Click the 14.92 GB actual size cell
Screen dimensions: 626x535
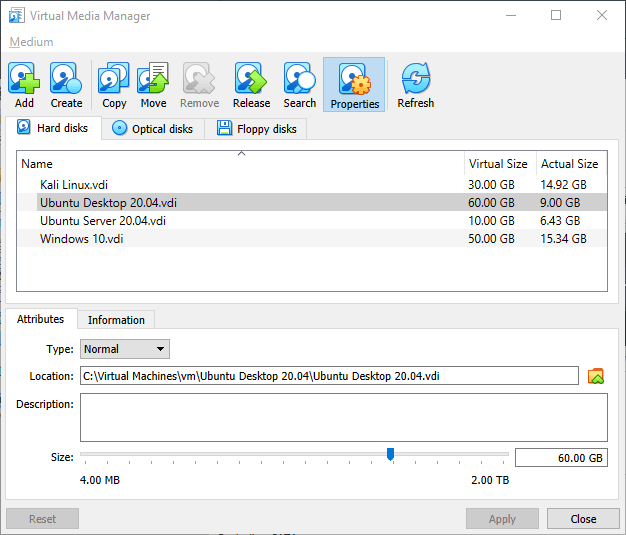pos(563,184)
